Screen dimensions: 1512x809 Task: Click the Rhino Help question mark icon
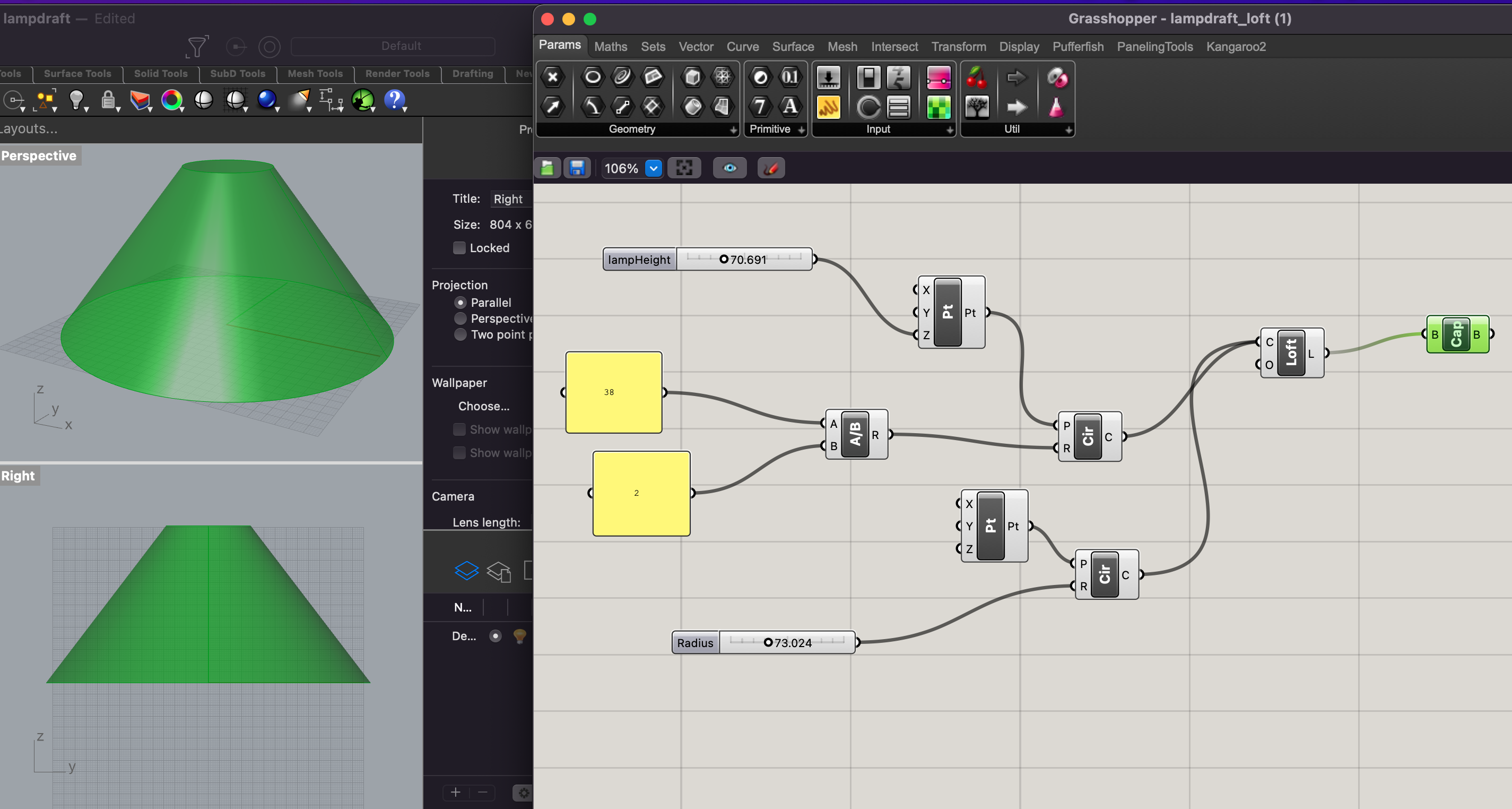point(394,100)
